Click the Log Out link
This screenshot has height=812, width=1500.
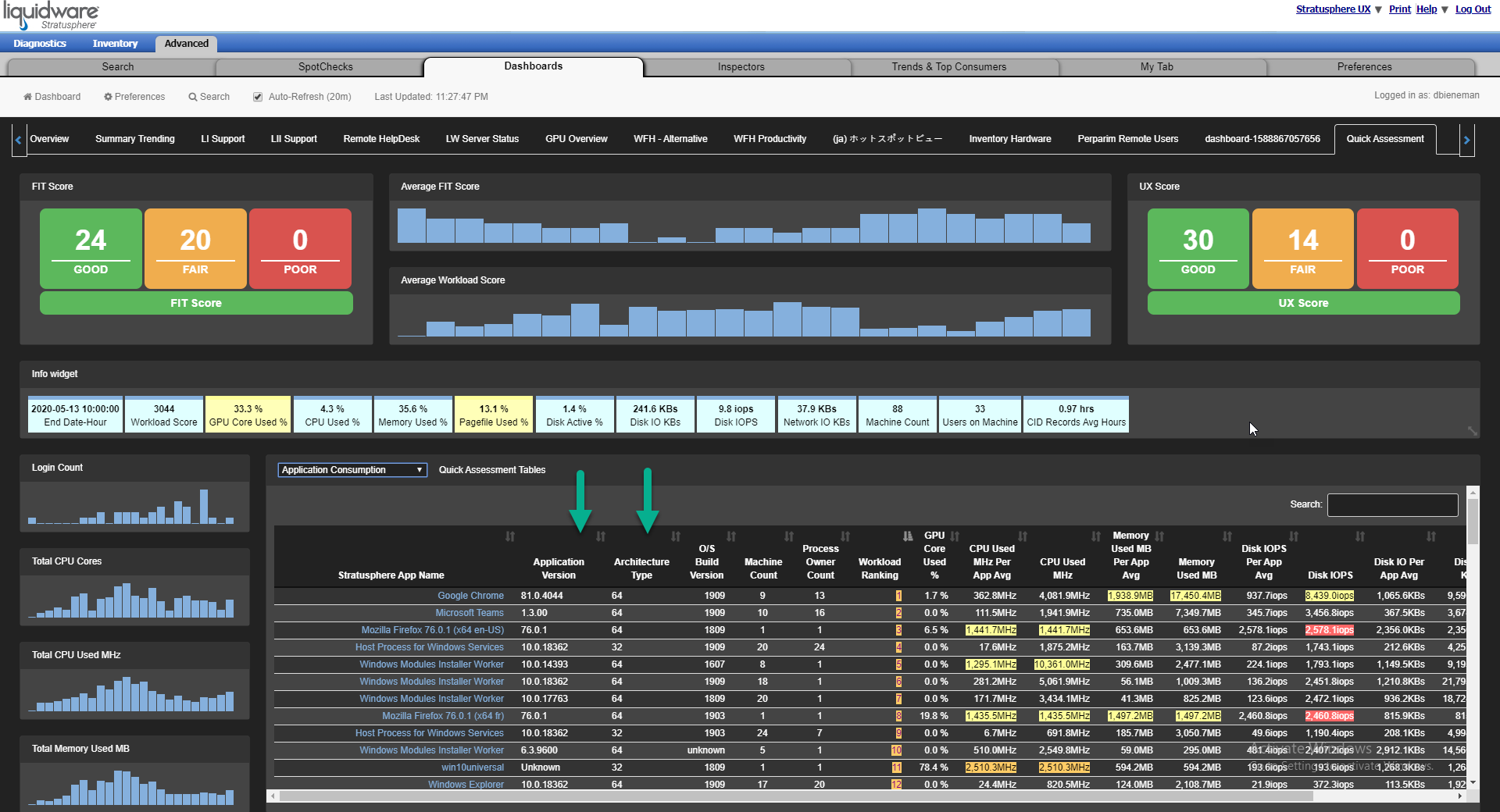(x=1473, y=9)
